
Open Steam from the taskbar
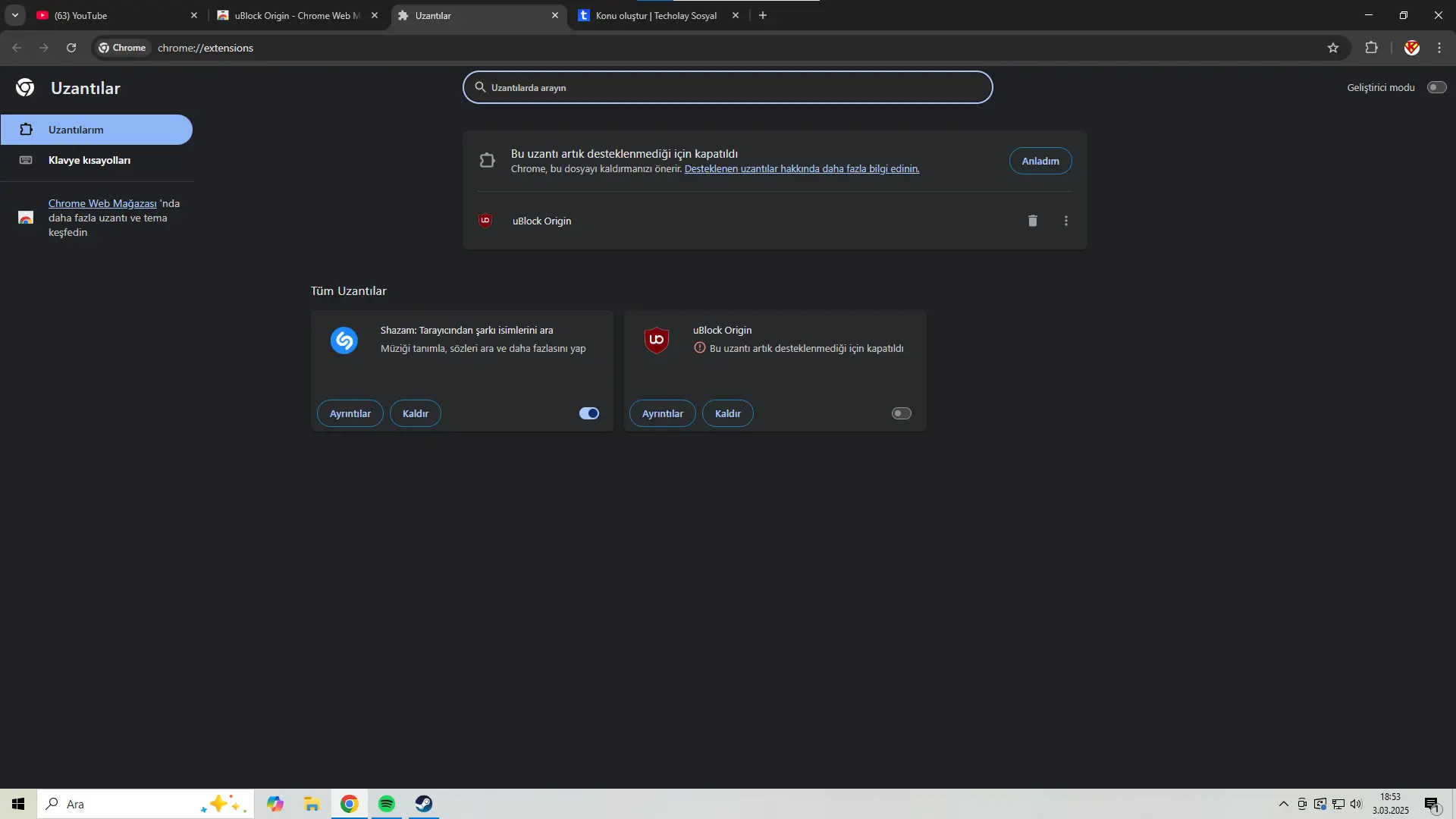[x=423, y=804]
